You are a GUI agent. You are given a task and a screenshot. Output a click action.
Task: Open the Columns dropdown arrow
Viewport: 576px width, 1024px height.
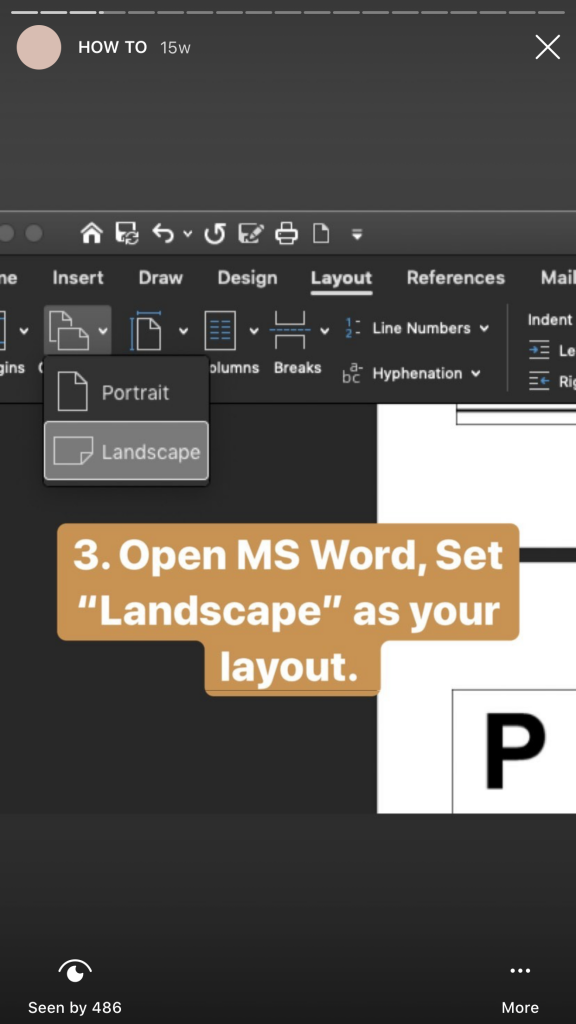(x=254, y=330)
